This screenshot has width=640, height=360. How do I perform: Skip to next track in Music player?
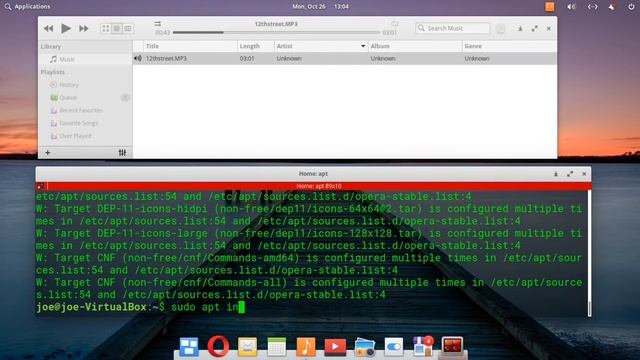(84, 29)
